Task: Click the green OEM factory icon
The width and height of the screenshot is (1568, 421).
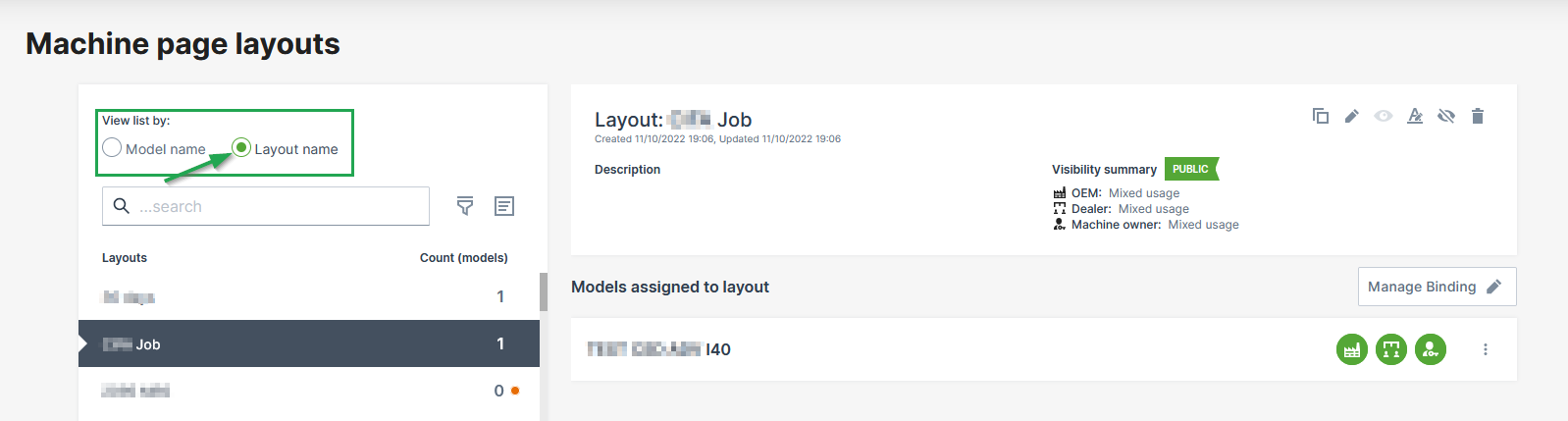Action: [x=1352, y=349]
